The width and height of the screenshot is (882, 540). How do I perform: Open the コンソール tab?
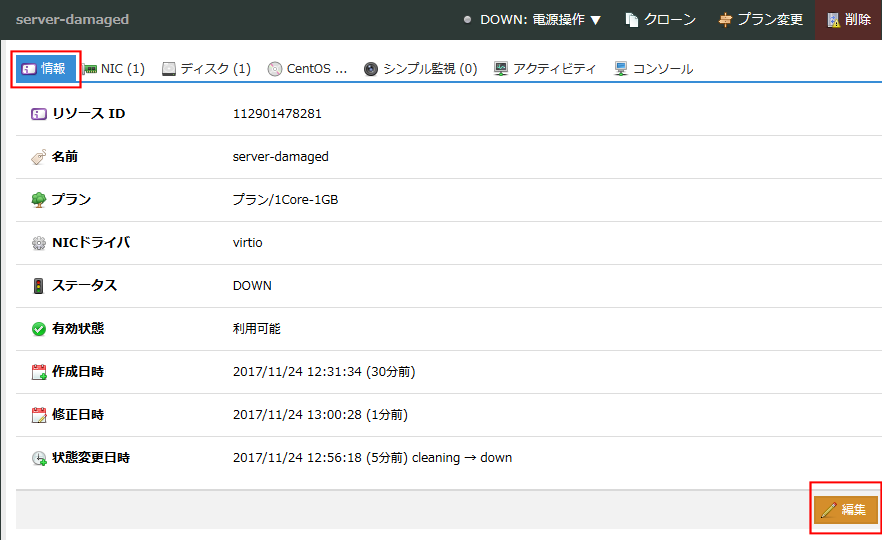tap(653, 69)
